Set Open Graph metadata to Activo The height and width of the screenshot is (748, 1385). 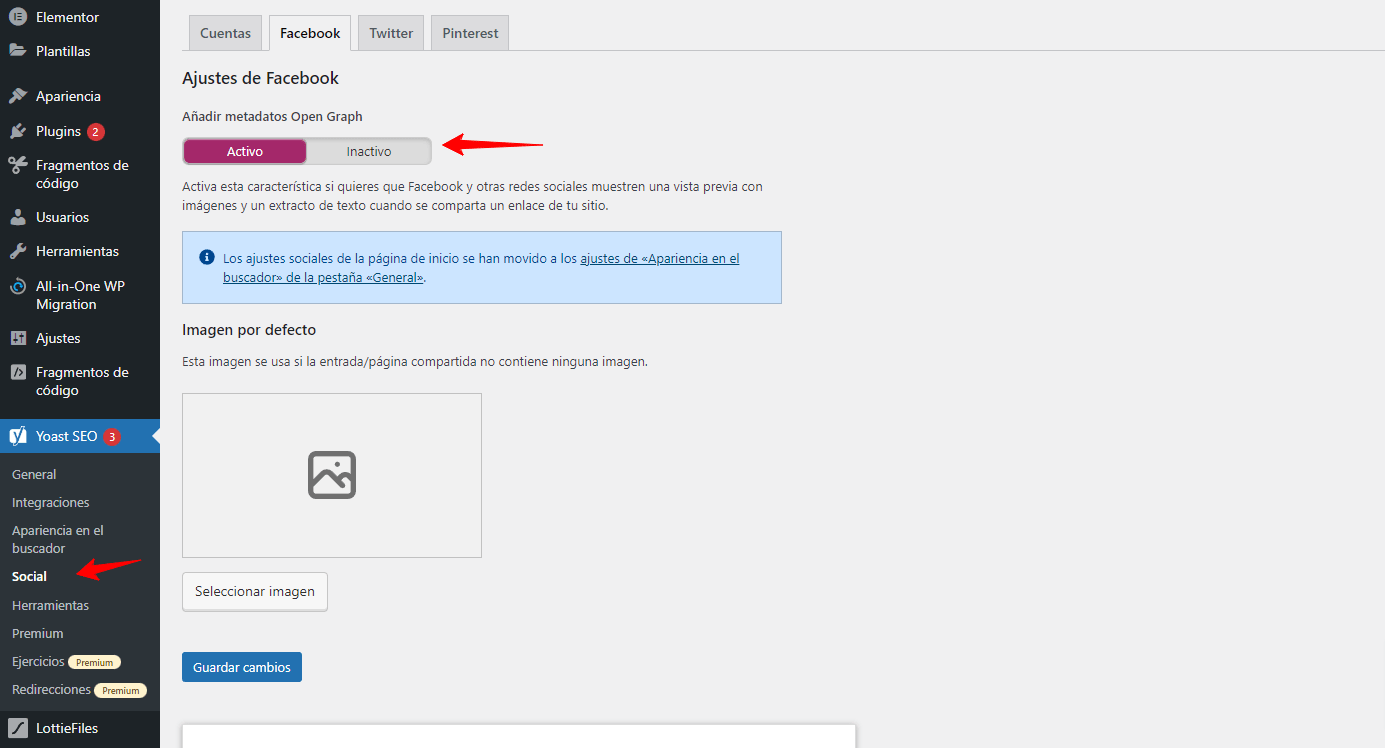click(245, 151)
